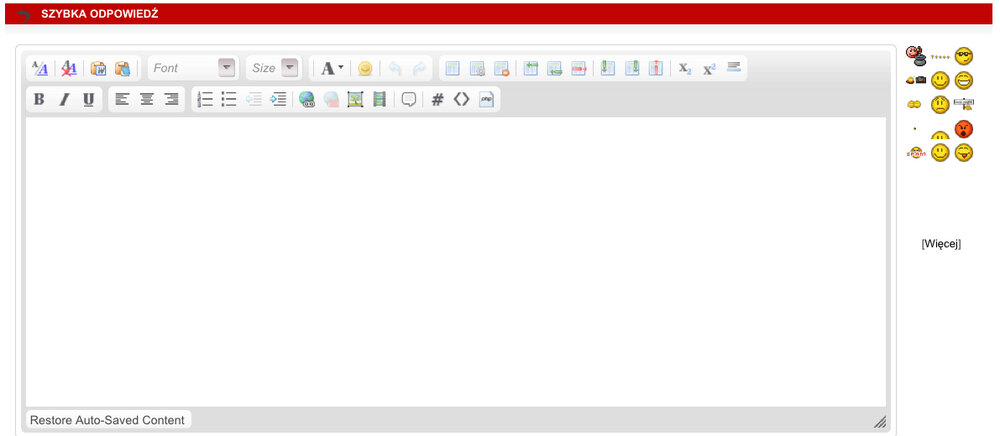Viewport: 1000px width, 436px height.
Task: Click the Decrease Indent icon
Action: (x=254, y=99)
